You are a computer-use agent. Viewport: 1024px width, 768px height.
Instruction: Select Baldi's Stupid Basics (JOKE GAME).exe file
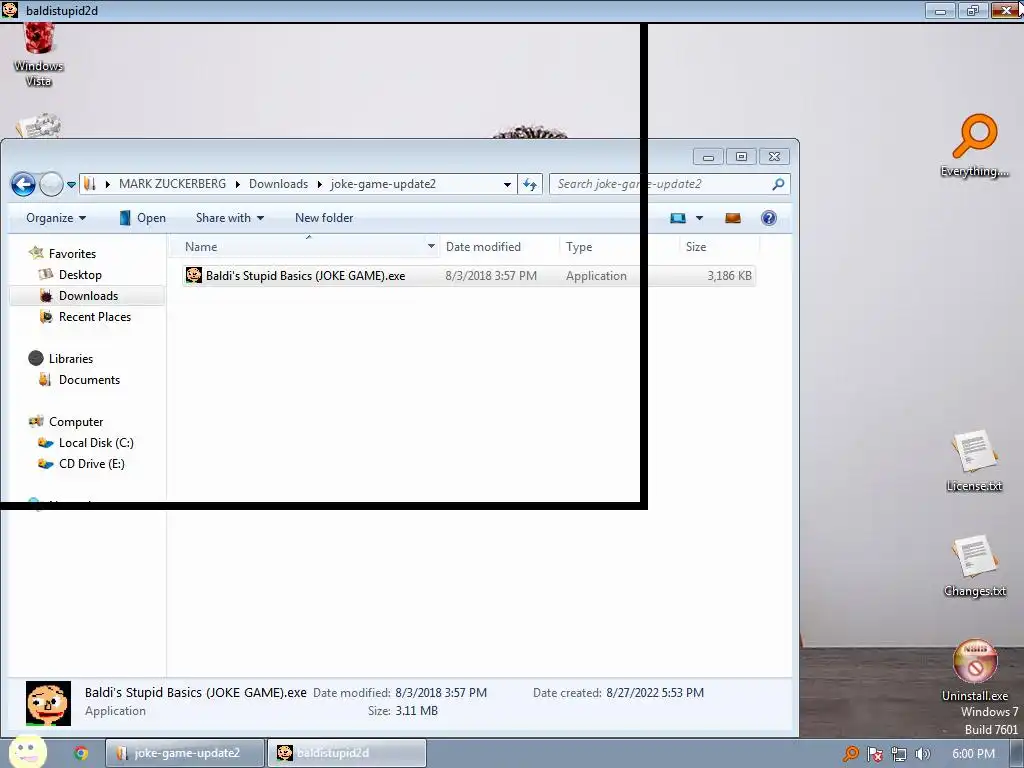click(x=468, y=276)
